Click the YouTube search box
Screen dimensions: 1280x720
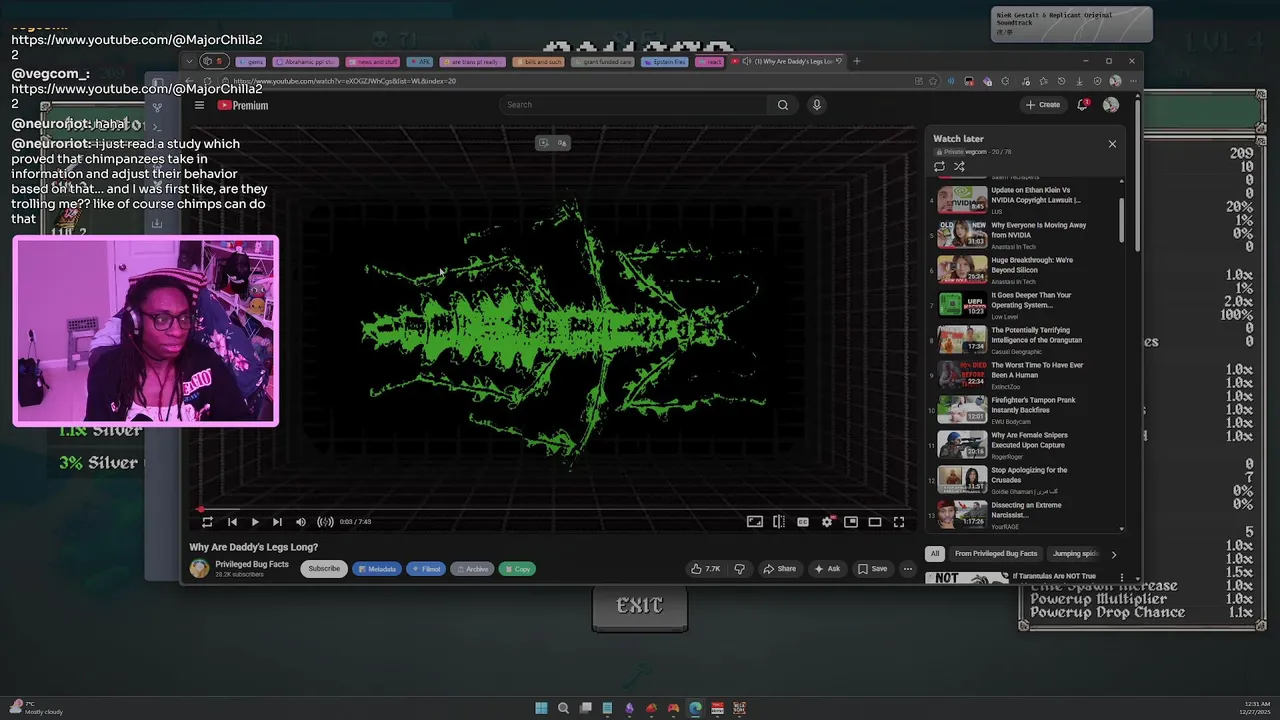(633, 105)
